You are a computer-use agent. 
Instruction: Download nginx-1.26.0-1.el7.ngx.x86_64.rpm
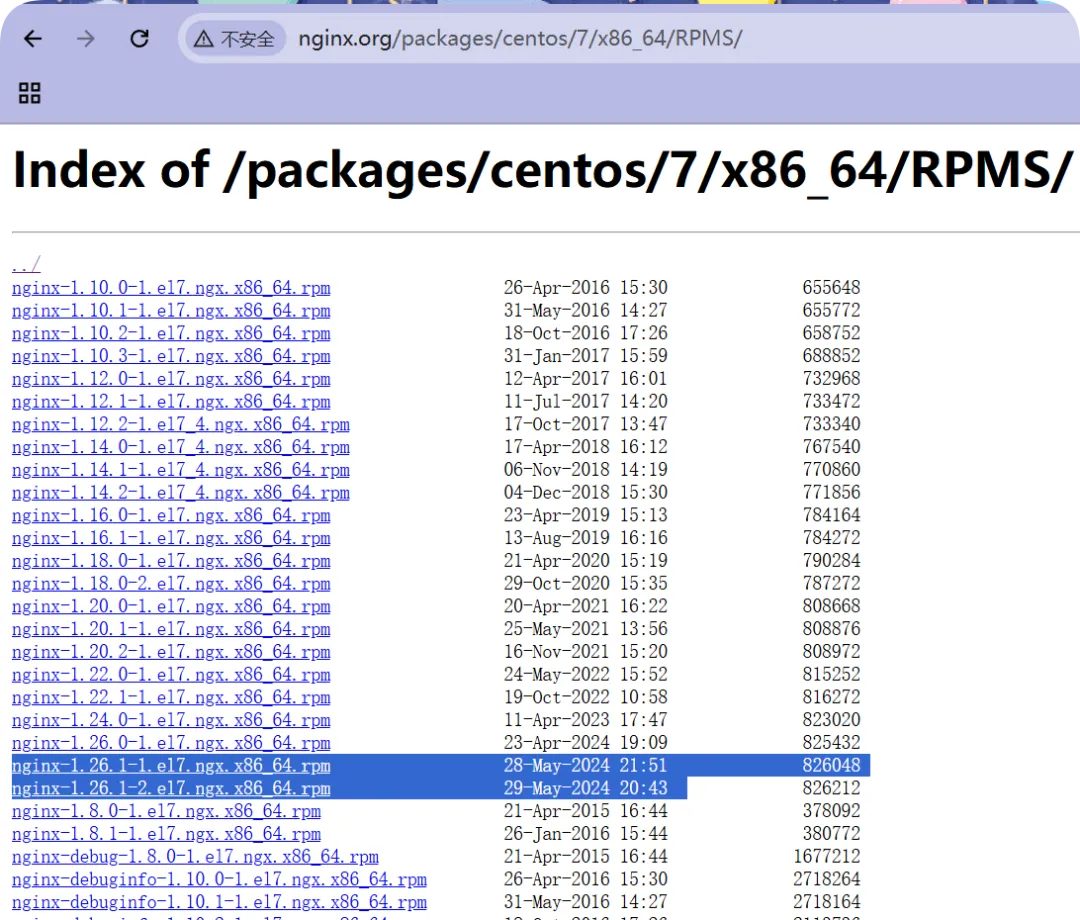171,742
